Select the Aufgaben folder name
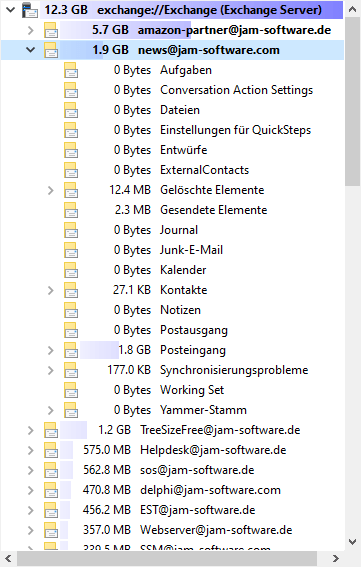This screenshot has height=567, width=361. tap(186, 70)
